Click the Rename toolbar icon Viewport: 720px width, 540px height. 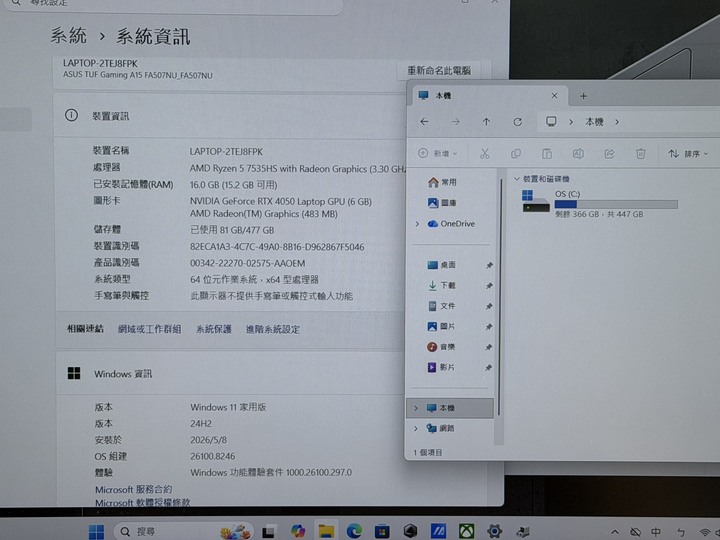578,153
